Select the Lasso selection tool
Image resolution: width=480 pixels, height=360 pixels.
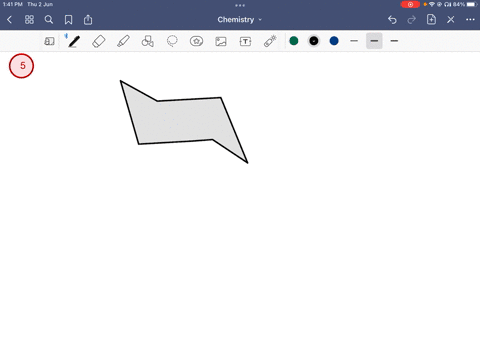pyautogui.click(x=172, y=41)
